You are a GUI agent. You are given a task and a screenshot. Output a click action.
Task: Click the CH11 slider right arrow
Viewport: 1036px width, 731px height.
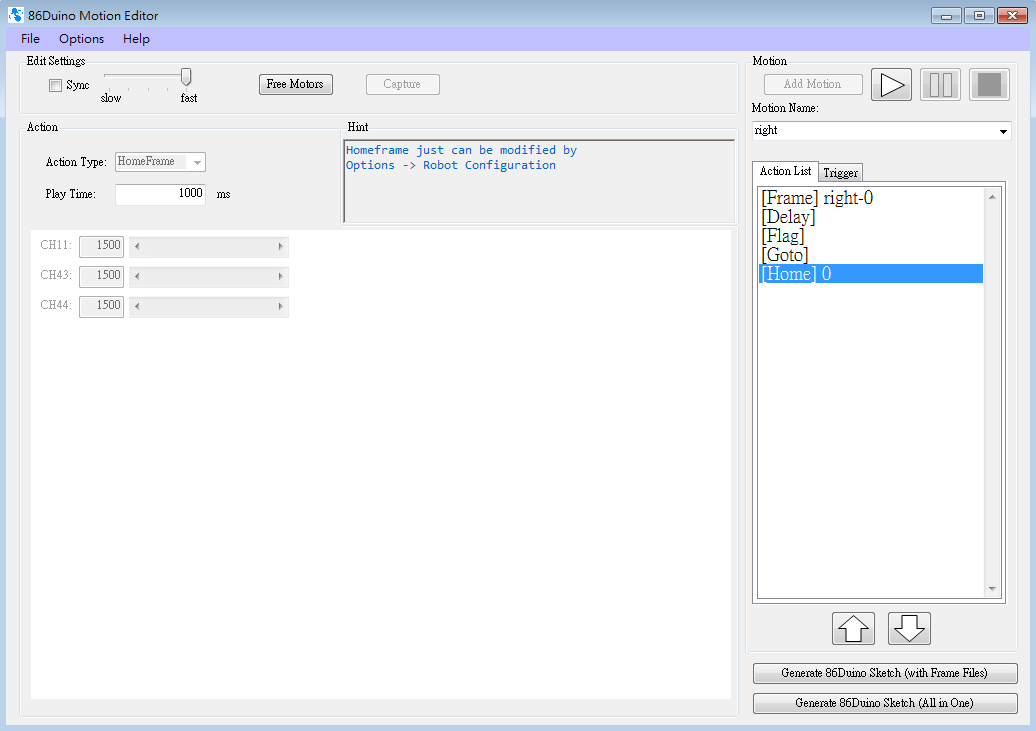click(x=281, y=247)
